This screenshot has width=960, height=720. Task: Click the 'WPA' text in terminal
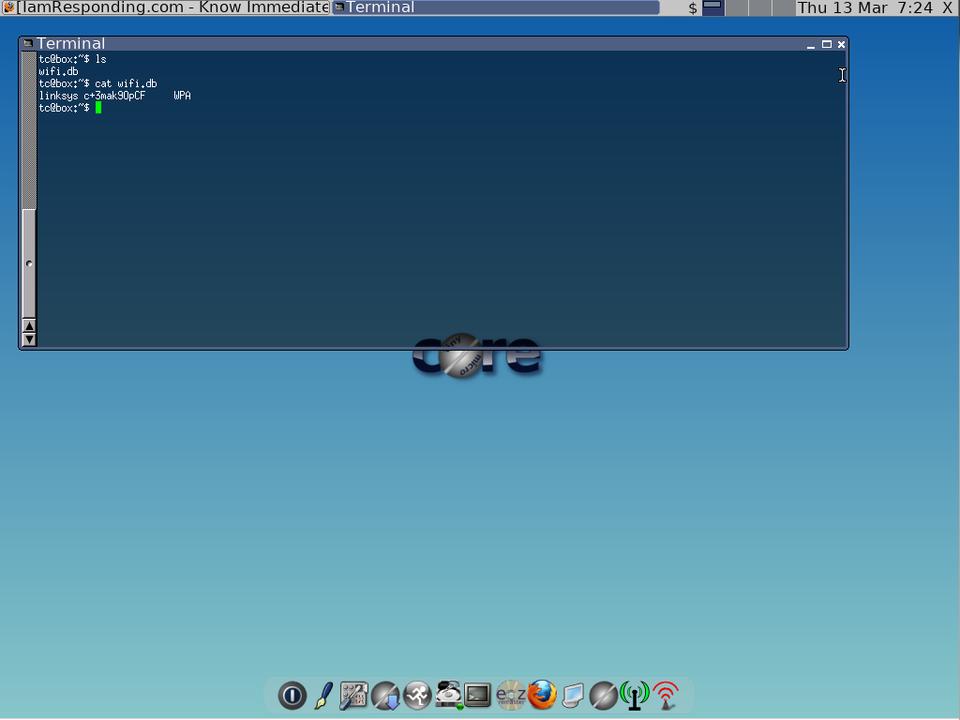pyautogui.click(x=182, y=96)
